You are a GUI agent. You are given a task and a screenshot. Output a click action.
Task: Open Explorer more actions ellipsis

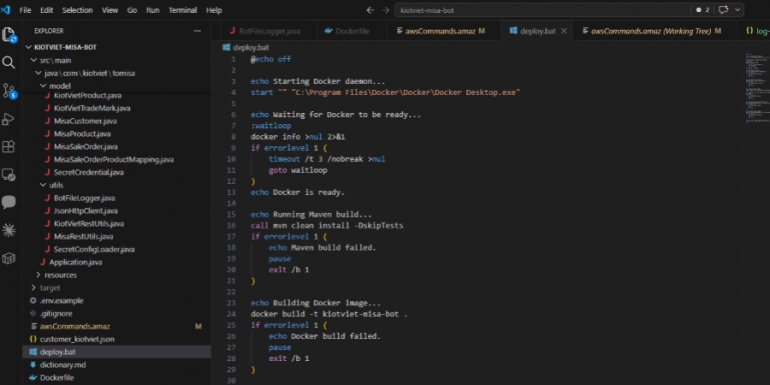pos(197,31)
